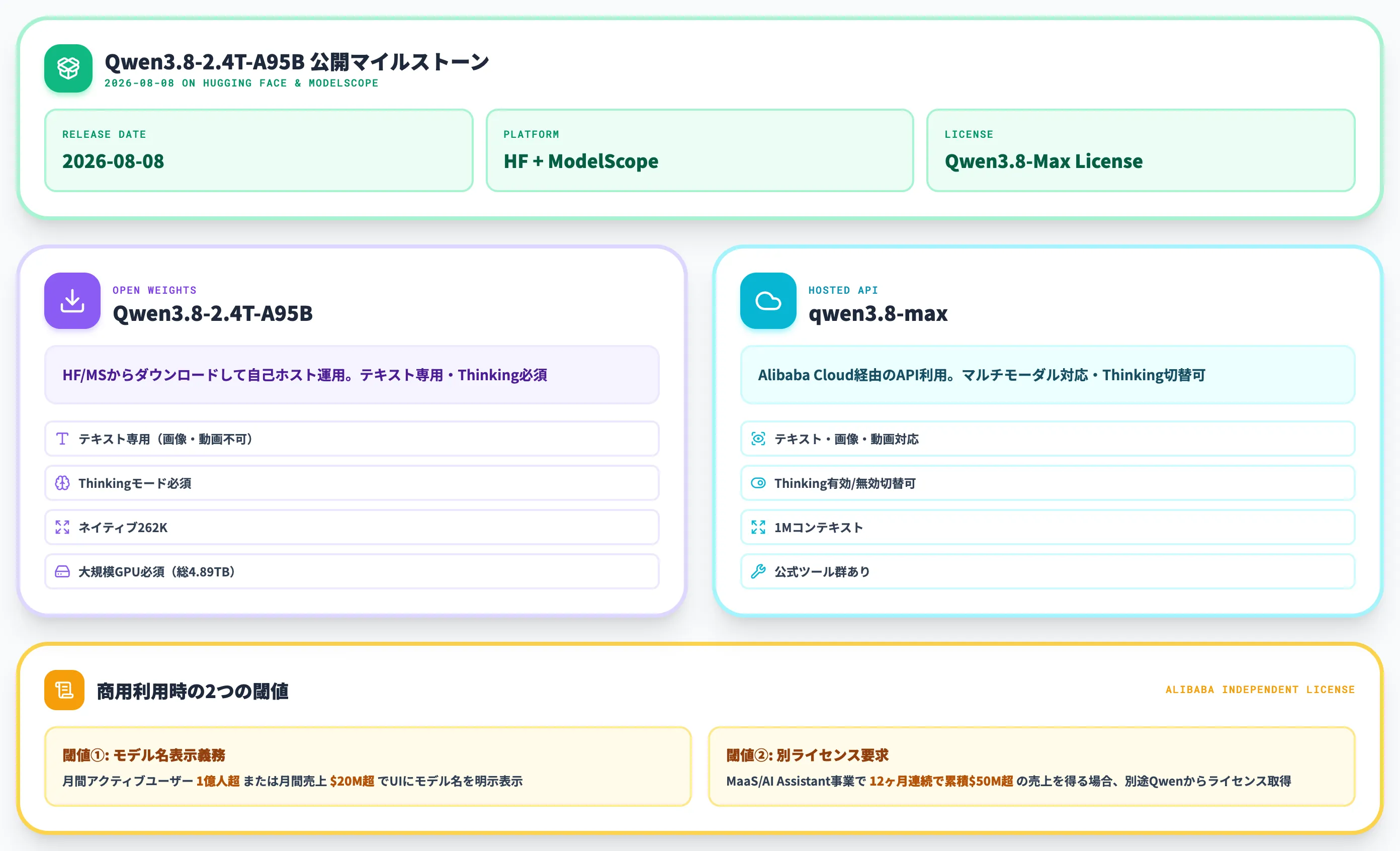The image size is (1400, 851).
Task: Click the HOSTED API label
Action: [x=843, y=290]
